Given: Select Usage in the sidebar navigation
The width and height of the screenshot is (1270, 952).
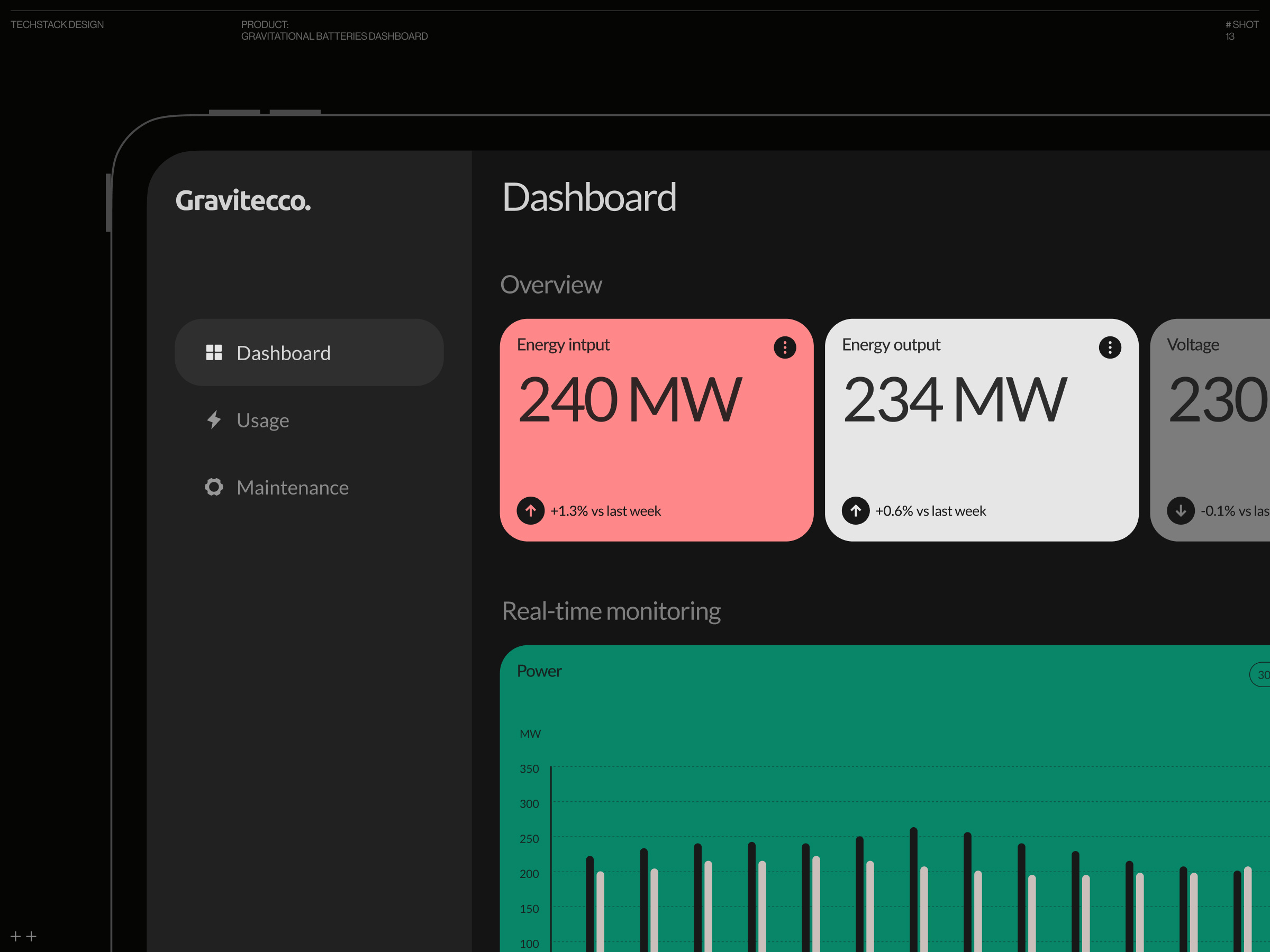Looking at the screenshot, I should coord(262,419).
